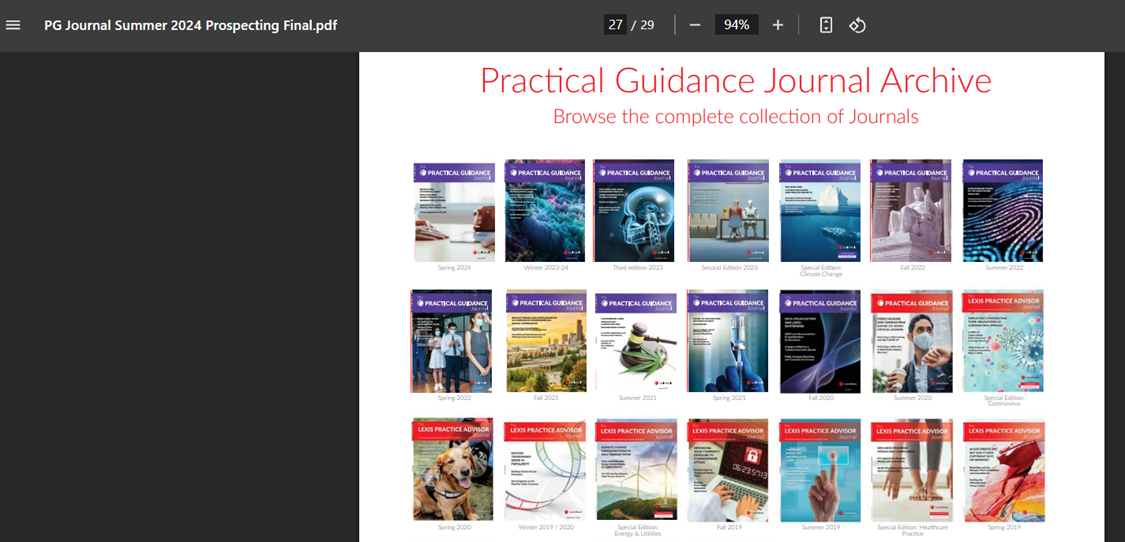Open the Winter 2023-24 journal cover

pyautogui.click(x=545, y=211)
